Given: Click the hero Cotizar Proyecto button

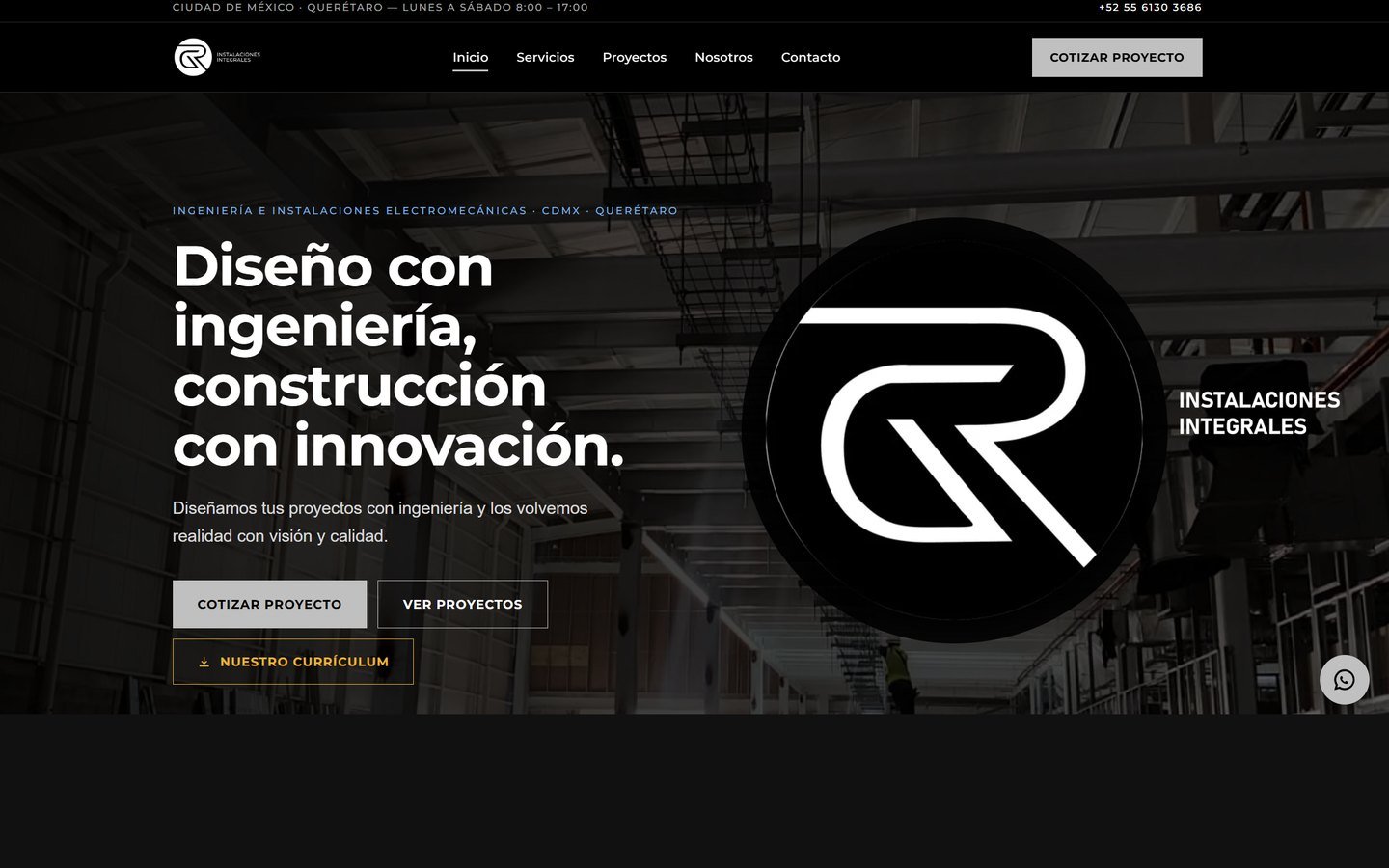Looking at the screenshot, I should coord(269,604).
